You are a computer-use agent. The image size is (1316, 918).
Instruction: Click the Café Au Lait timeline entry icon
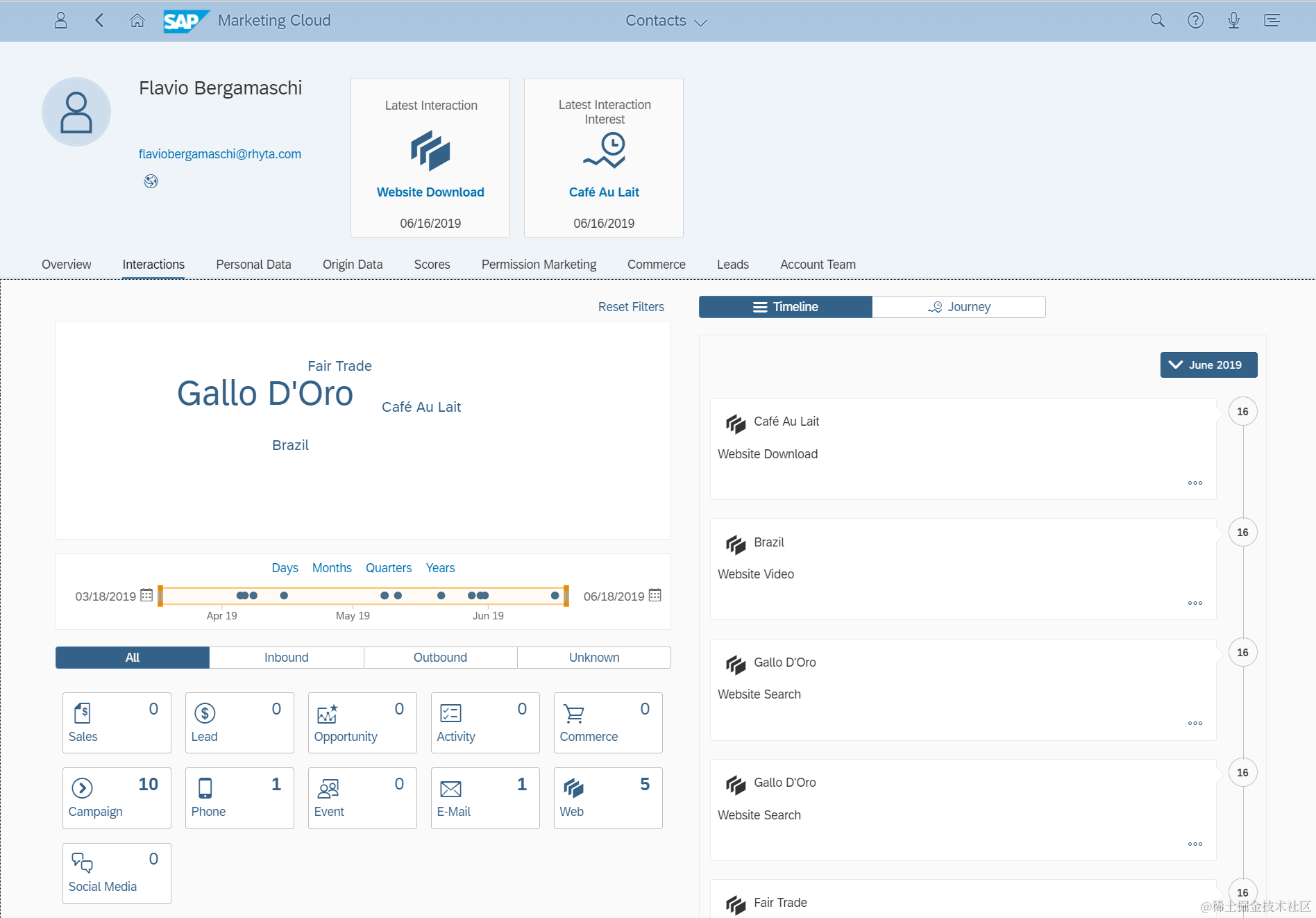736,423
